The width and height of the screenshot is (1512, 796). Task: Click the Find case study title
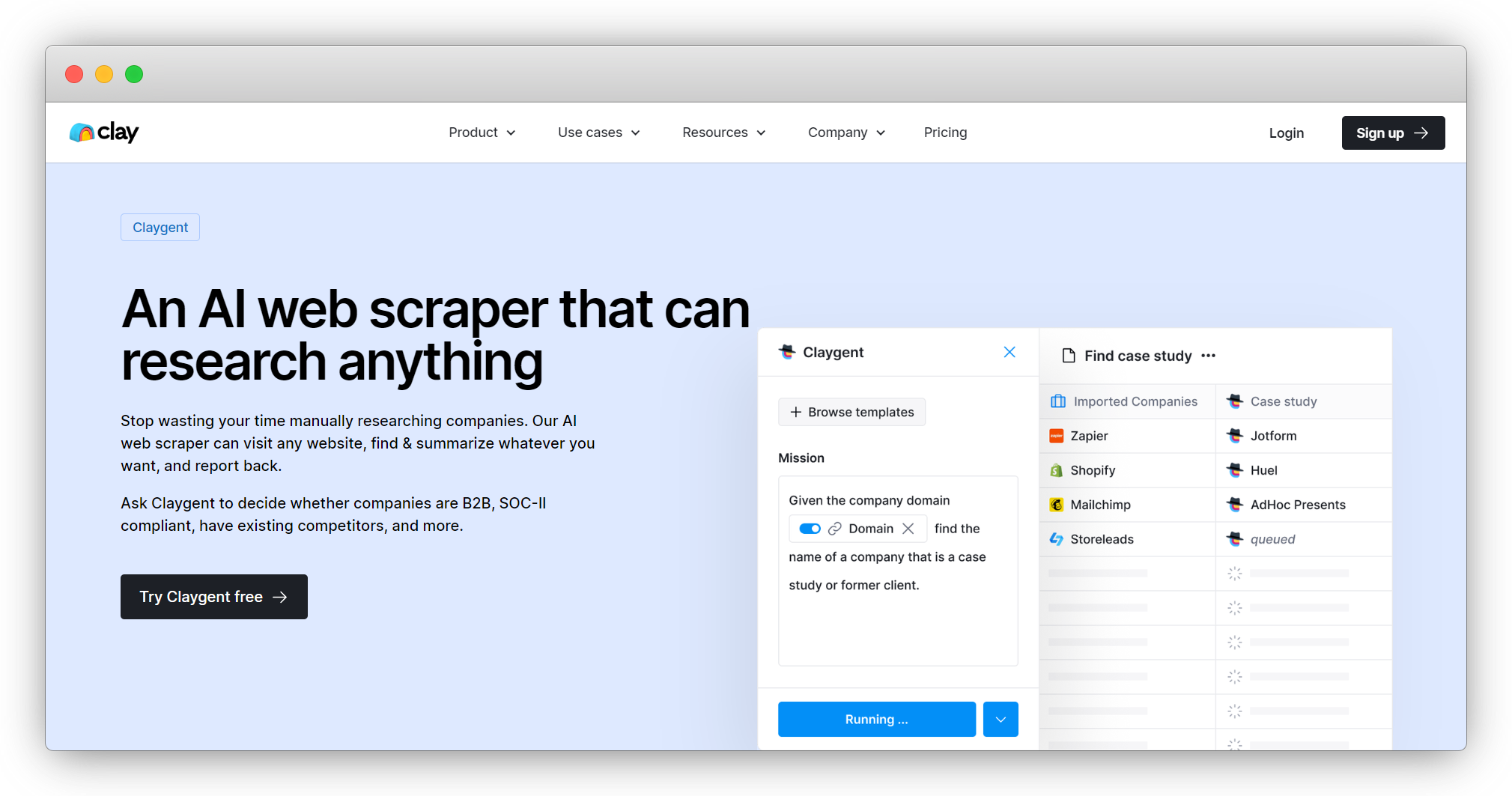(x=1138, y=356)
